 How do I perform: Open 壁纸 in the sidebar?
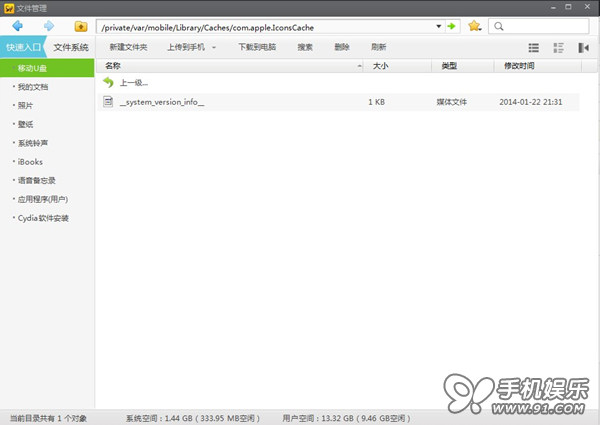(x=25, y=124)
